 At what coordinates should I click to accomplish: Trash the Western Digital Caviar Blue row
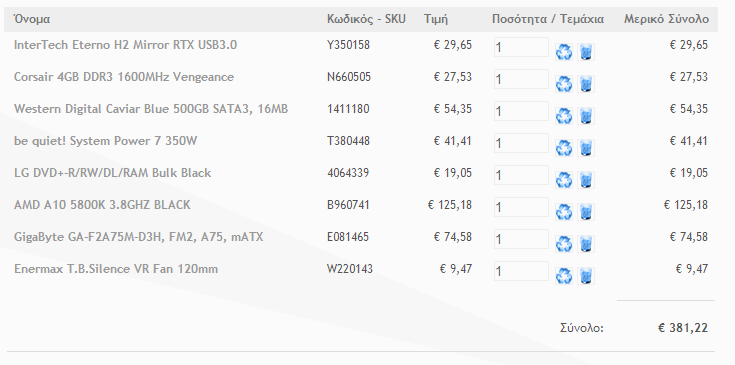pyautogui.click(x=586, y=116)
